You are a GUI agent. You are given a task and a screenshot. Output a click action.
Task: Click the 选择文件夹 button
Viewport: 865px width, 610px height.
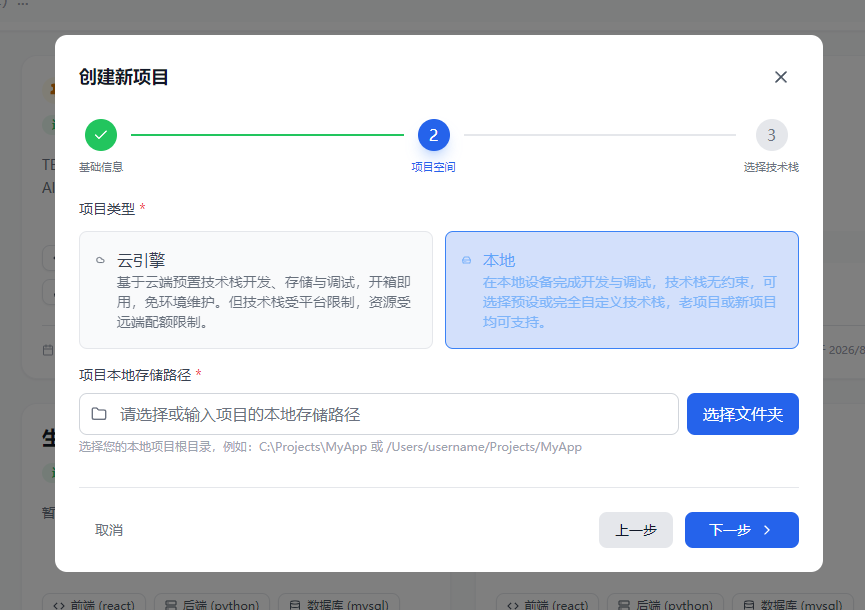743,414
